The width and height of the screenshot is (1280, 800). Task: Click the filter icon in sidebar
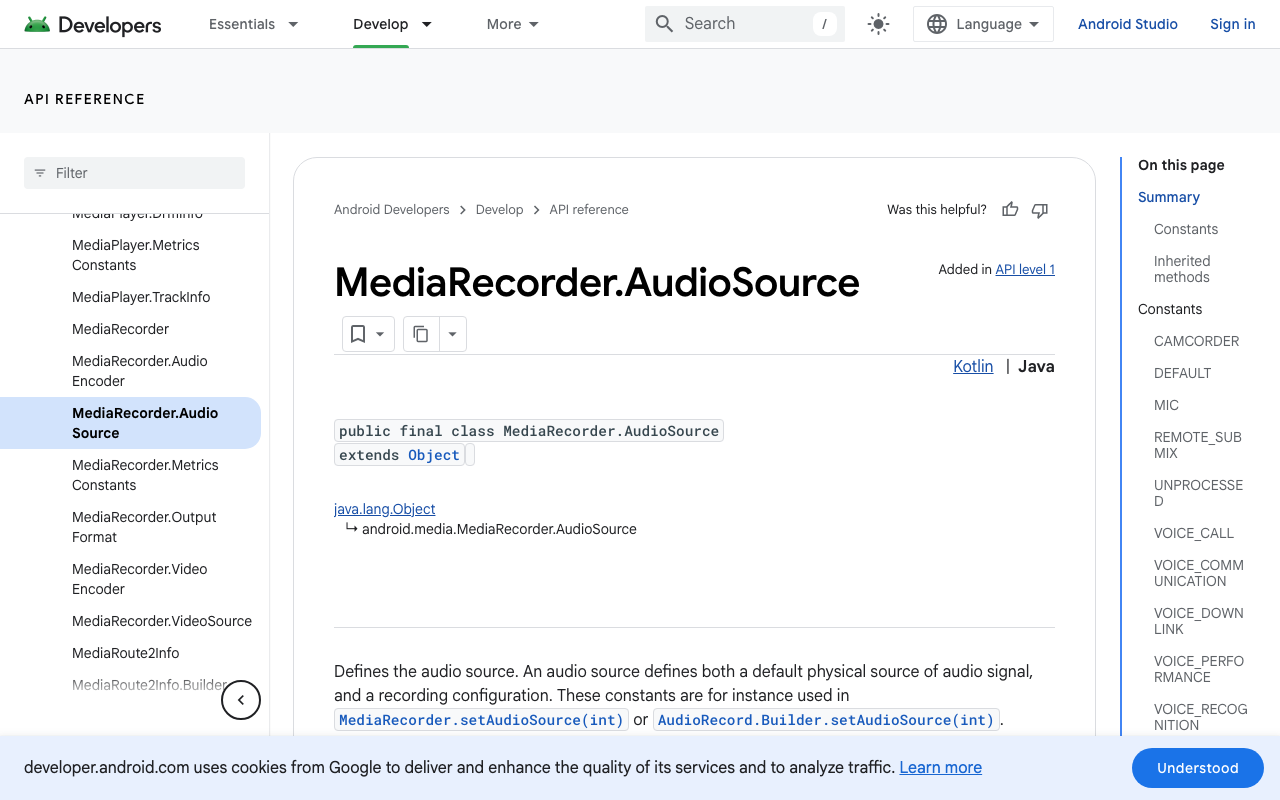[40, 173]
